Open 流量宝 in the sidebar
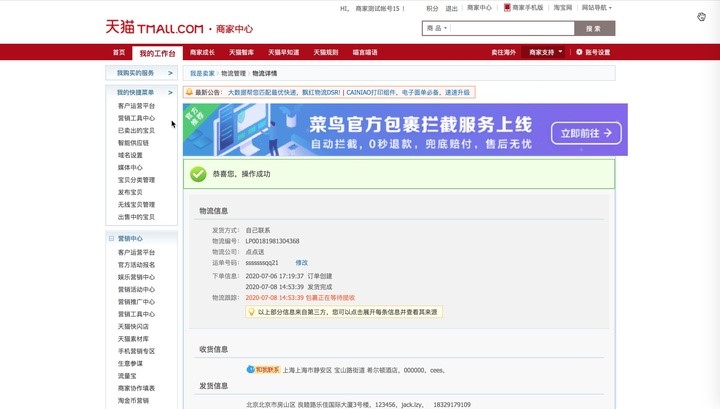This screenshot has height=409, width=720. click(127, 376)
